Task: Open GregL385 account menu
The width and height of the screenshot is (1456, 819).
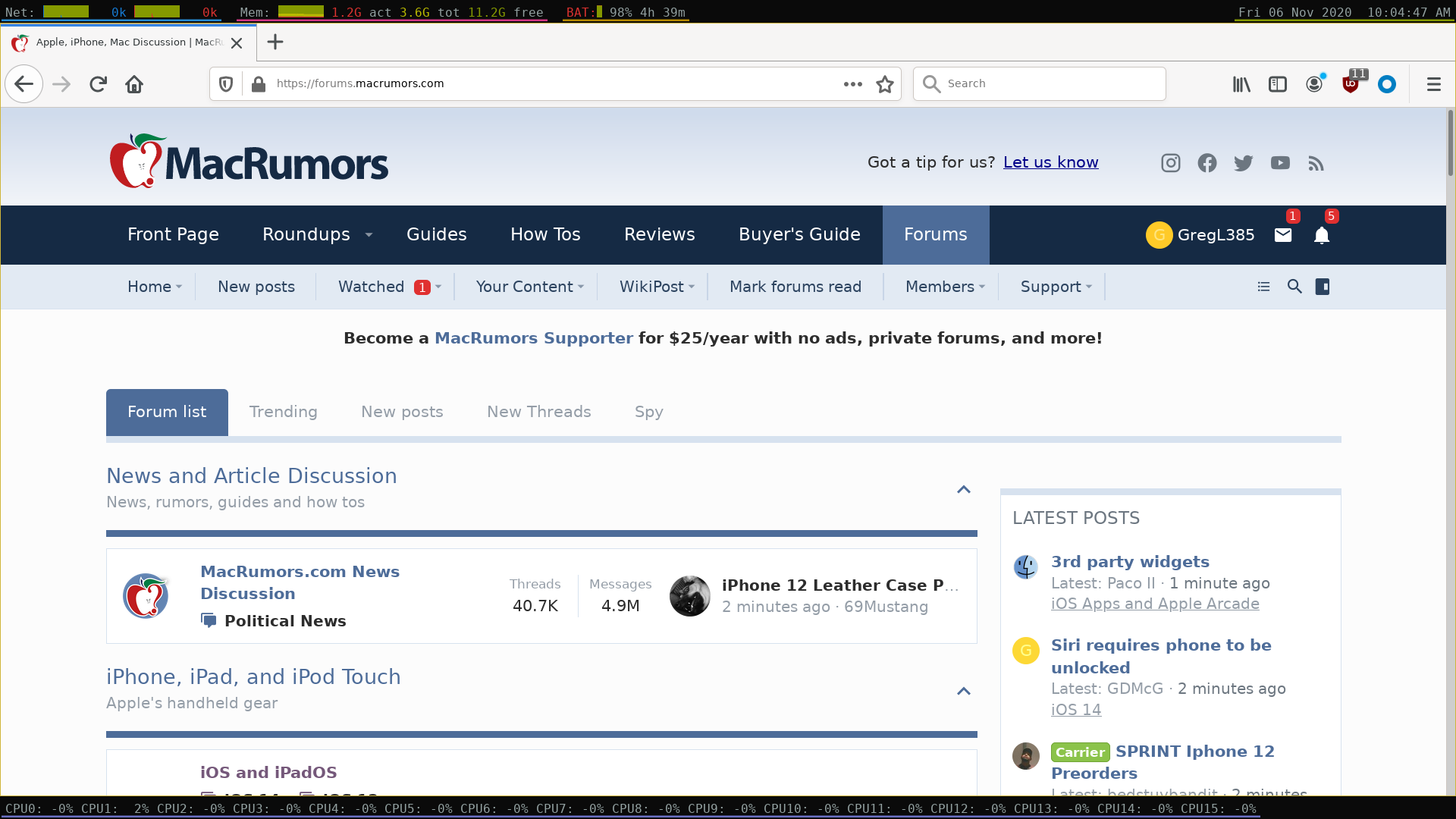Action: click(x=1200, y=235)
